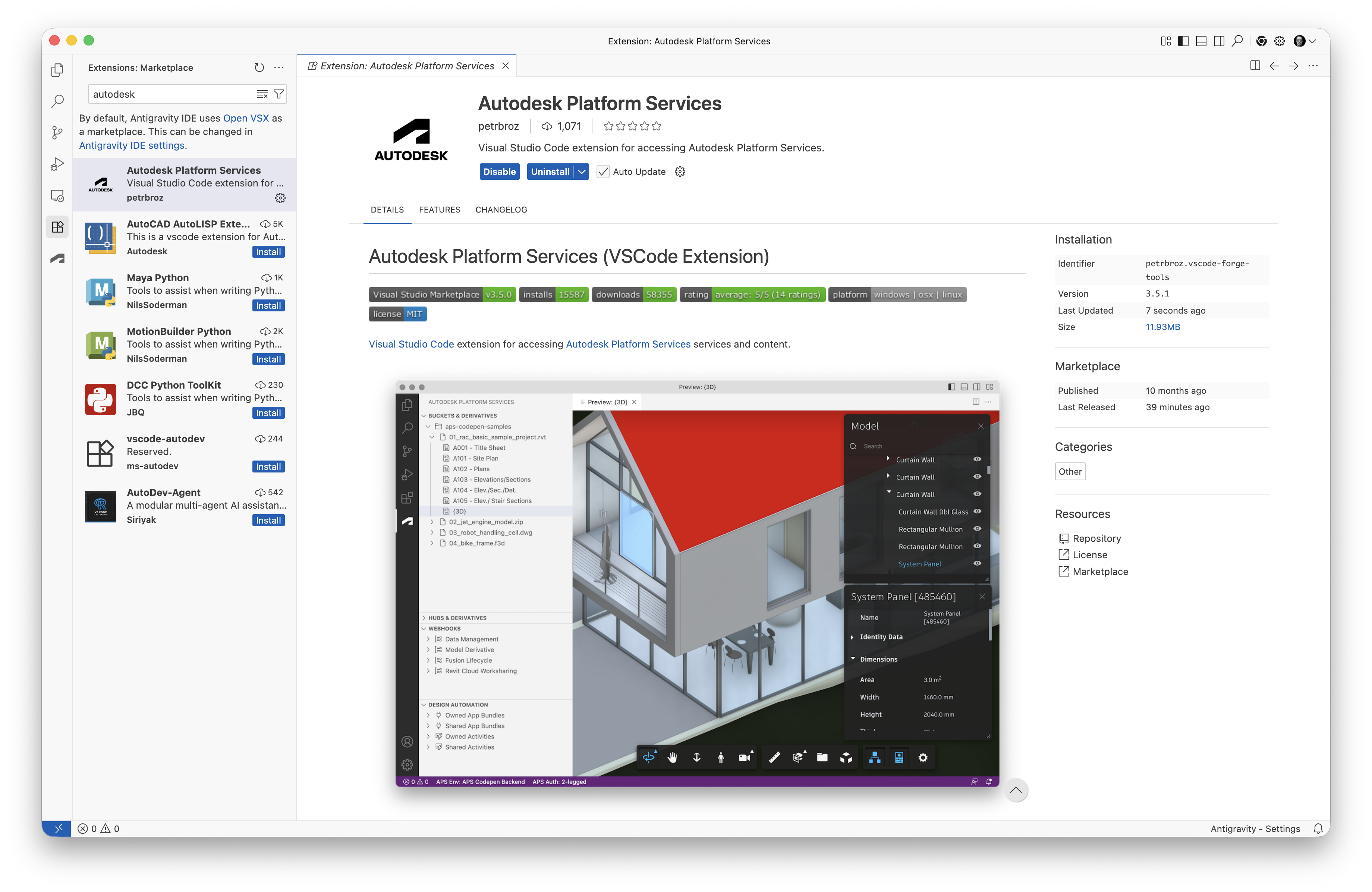Open the extension preview screenshot image
This screenshot has width=1372, height=892.
[x=697, y=584]
